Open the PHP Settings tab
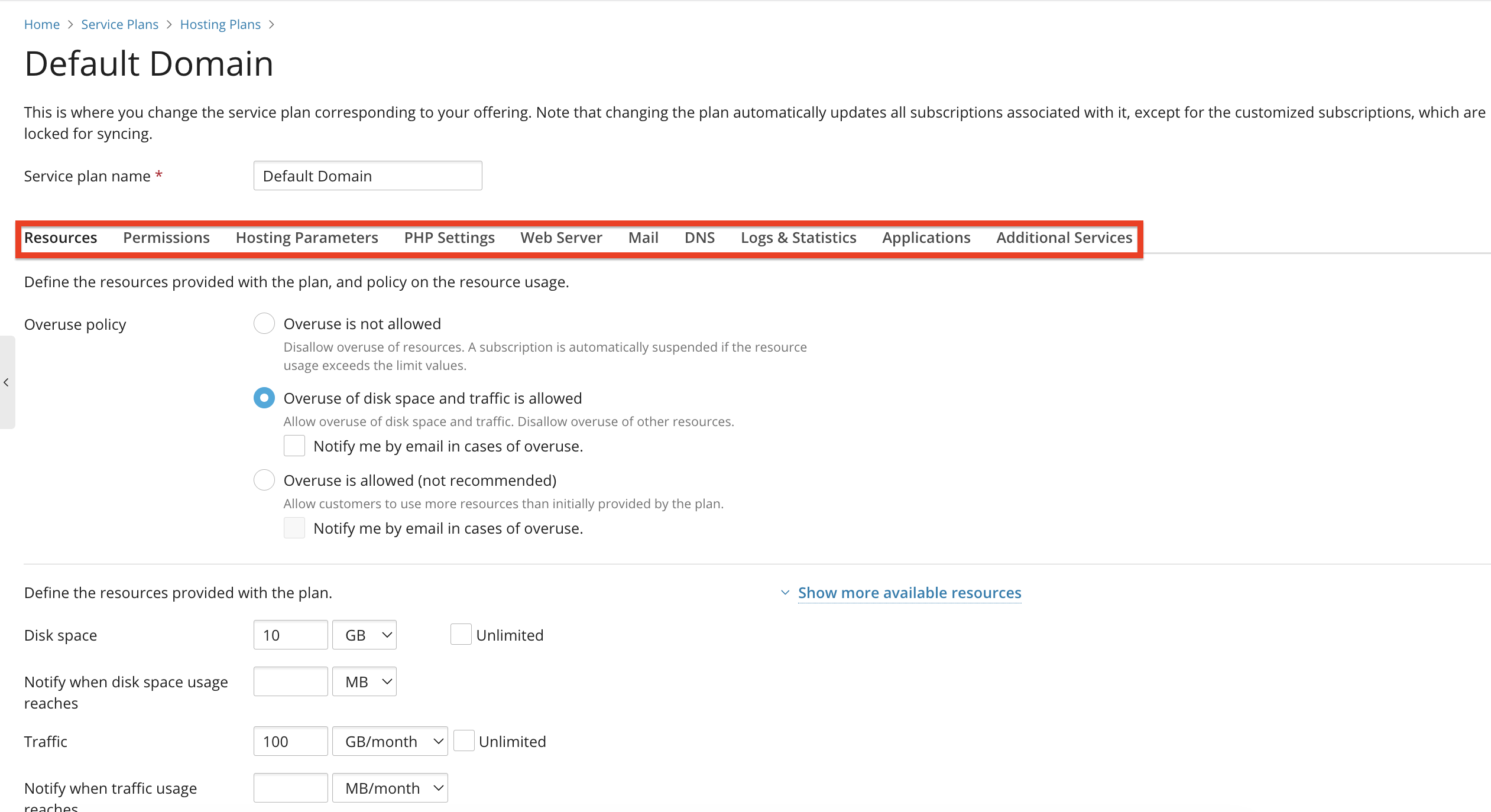This screenshot has width=1491, height=812. (x=449, y=238)
